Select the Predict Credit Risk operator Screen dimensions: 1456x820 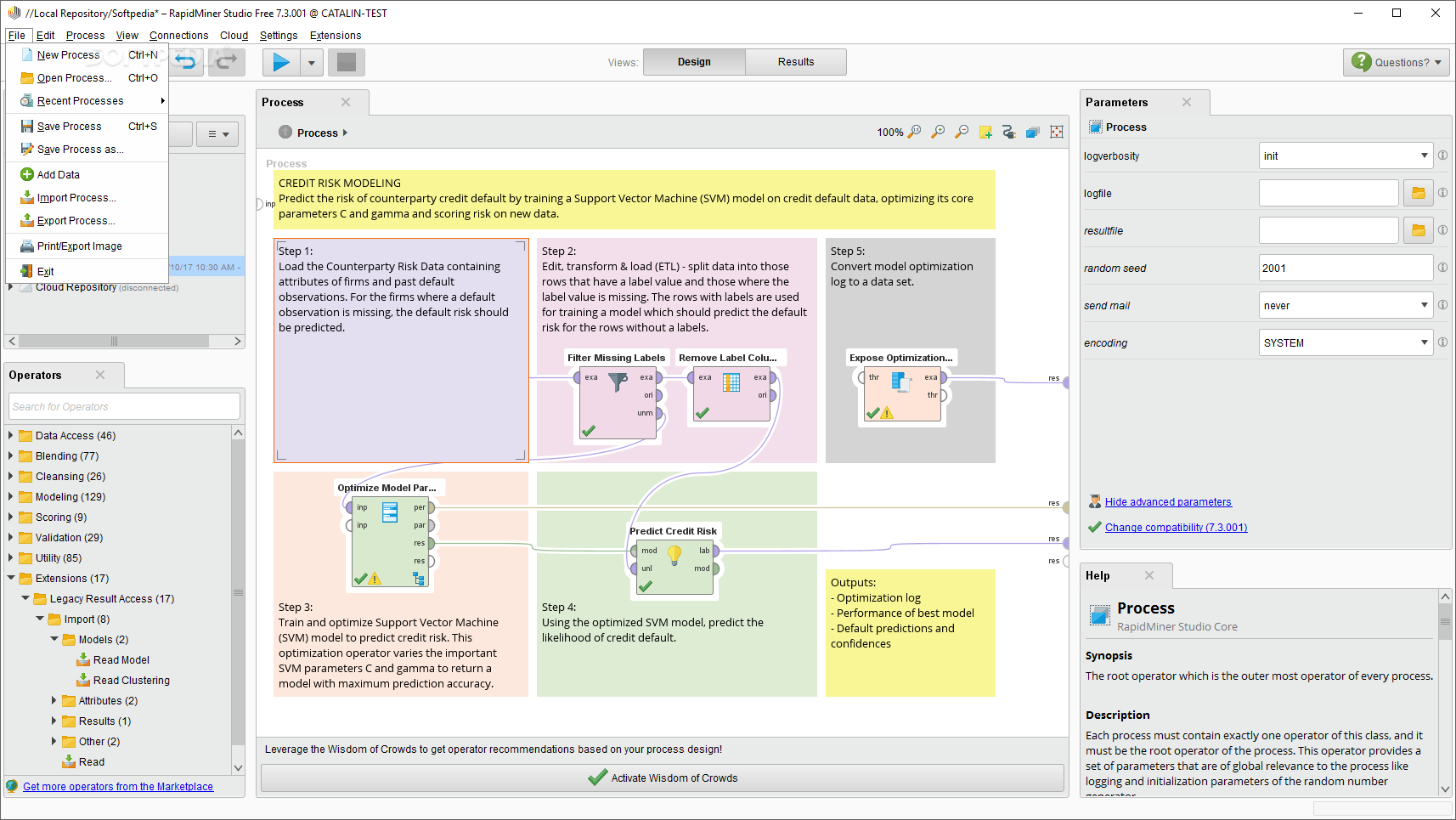(x=674, y=568)
